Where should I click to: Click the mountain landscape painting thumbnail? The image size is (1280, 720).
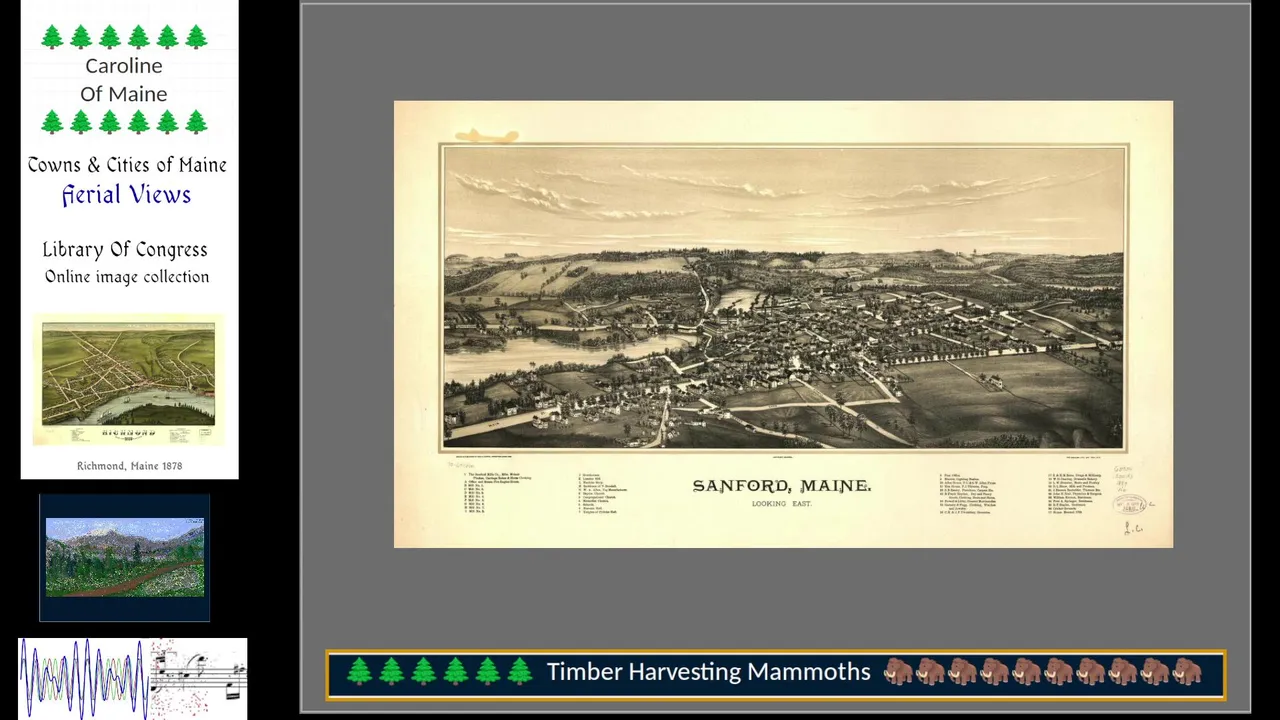pos(125,557)
